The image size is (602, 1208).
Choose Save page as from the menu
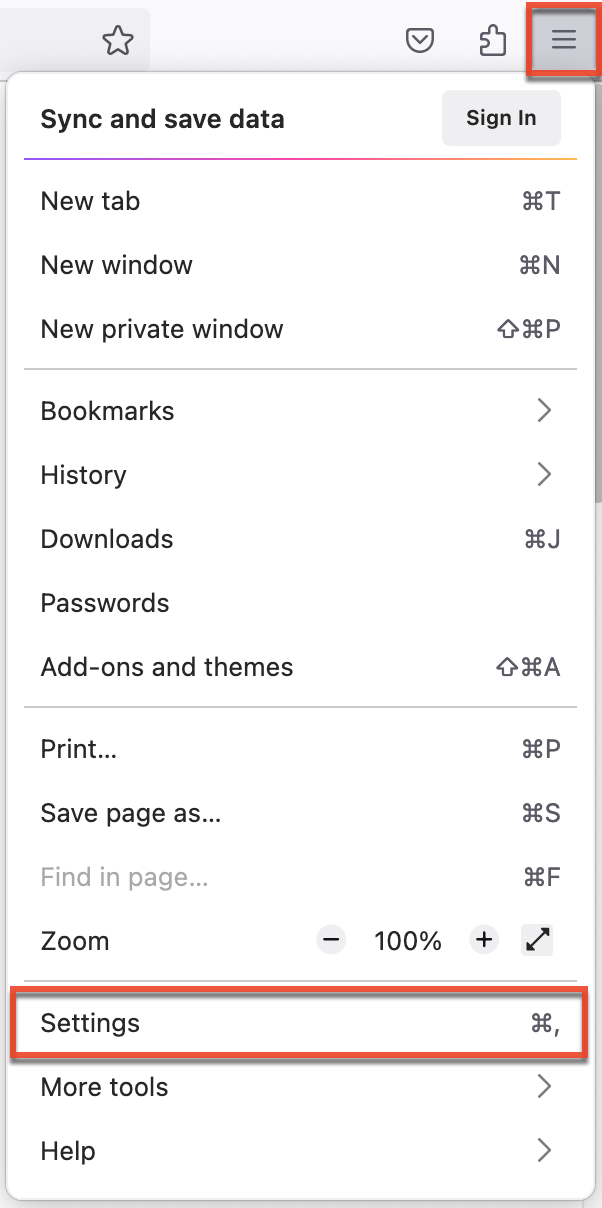click(x=131, y=813)
